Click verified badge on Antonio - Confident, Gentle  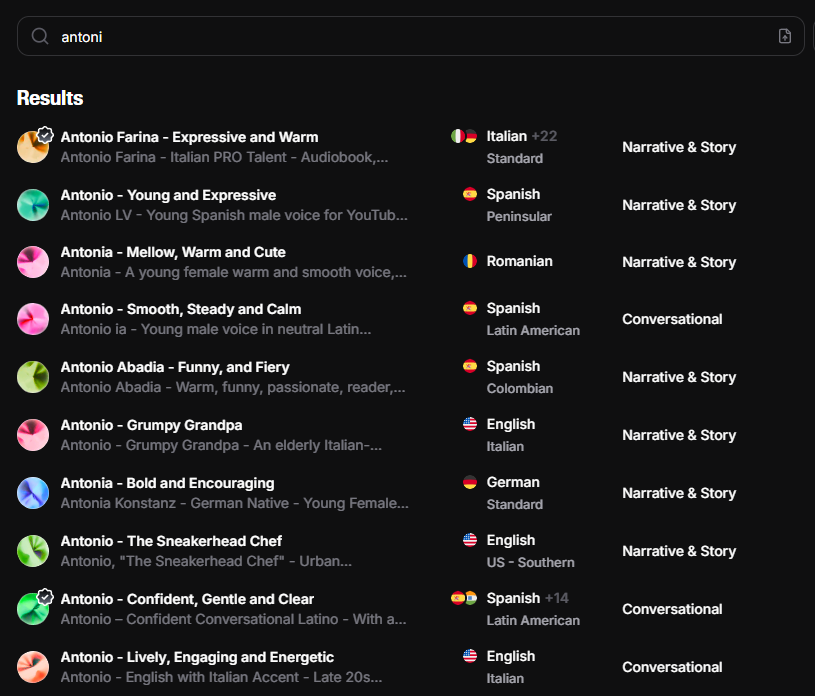[x=45, y=596]
